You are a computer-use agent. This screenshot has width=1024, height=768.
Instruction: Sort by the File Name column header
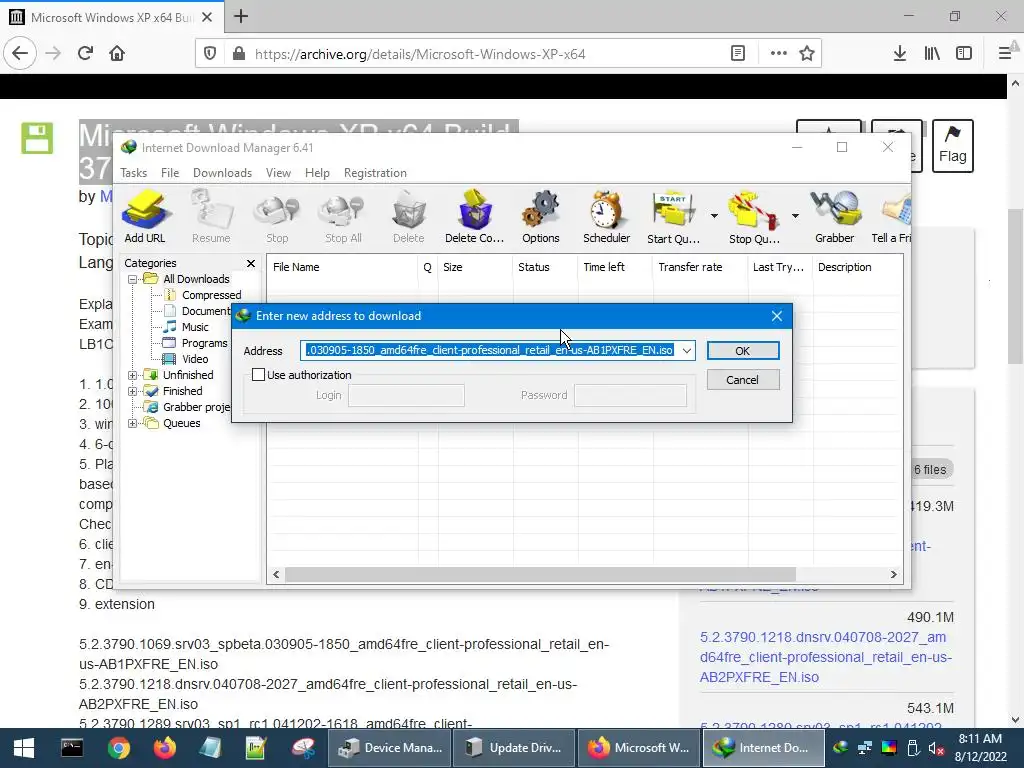[x=342, y=267]
